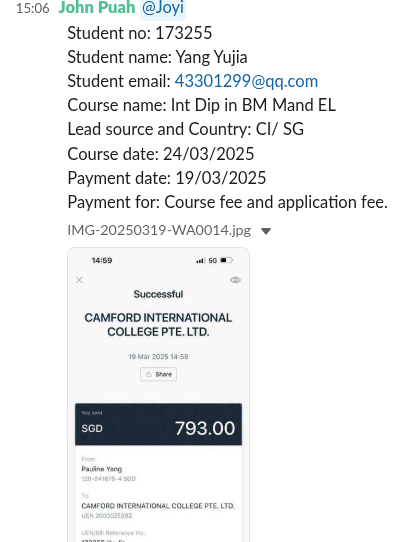Open email link 43301299@qq.com

click(x=246, y=81)
